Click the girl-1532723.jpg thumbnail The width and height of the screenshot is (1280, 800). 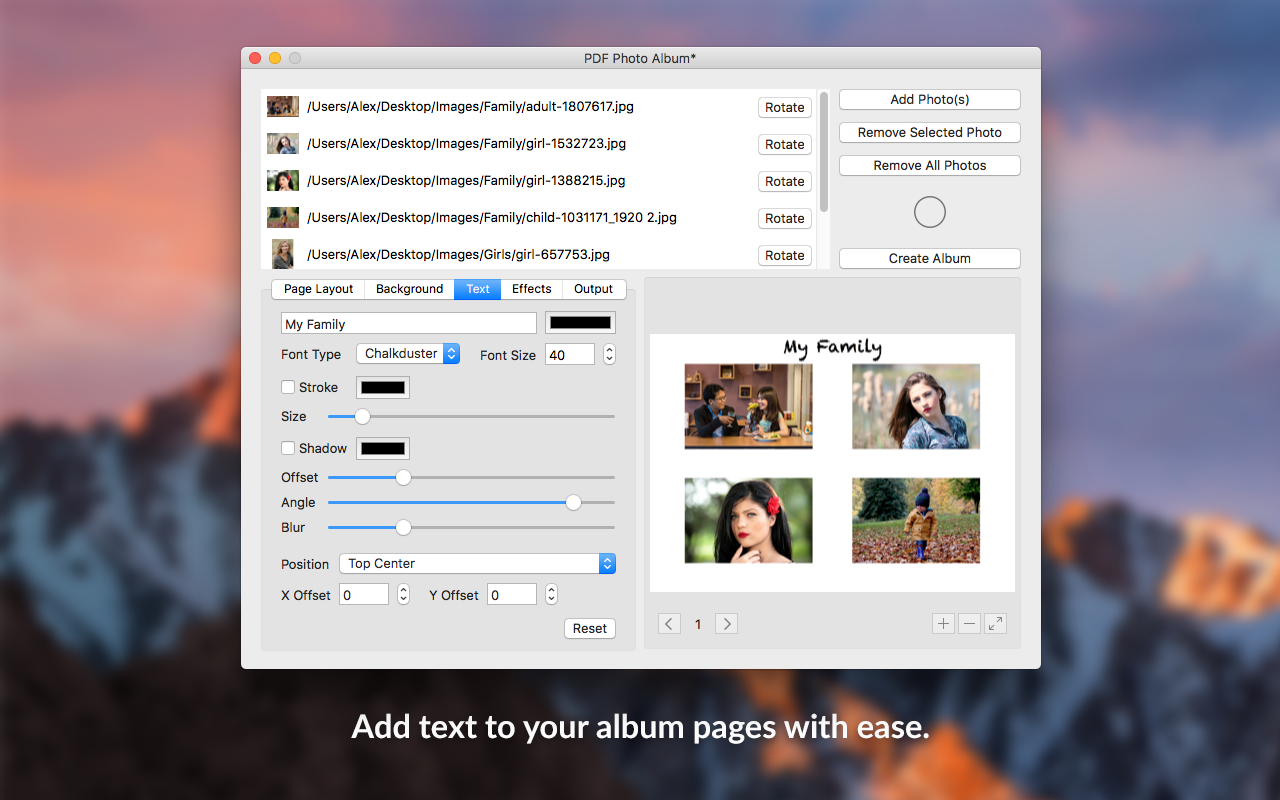pos(283,144)
